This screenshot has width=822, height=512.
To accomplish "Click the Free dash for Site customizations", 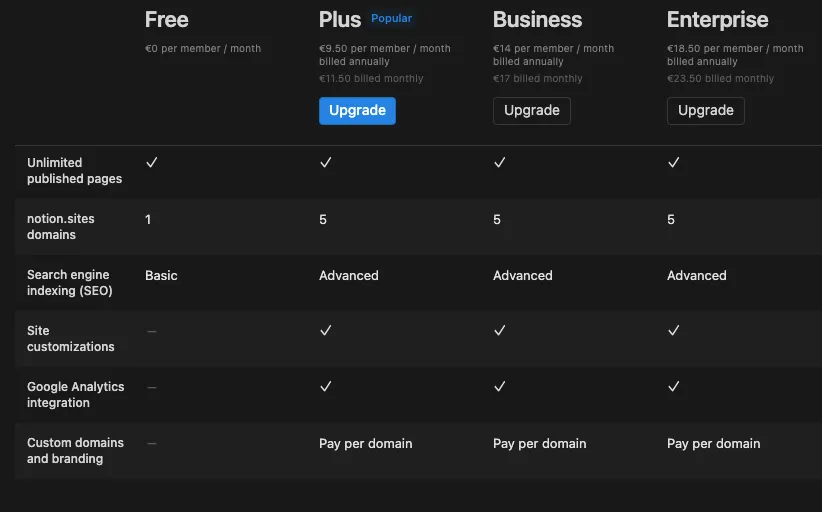I will tap(152, 331).
